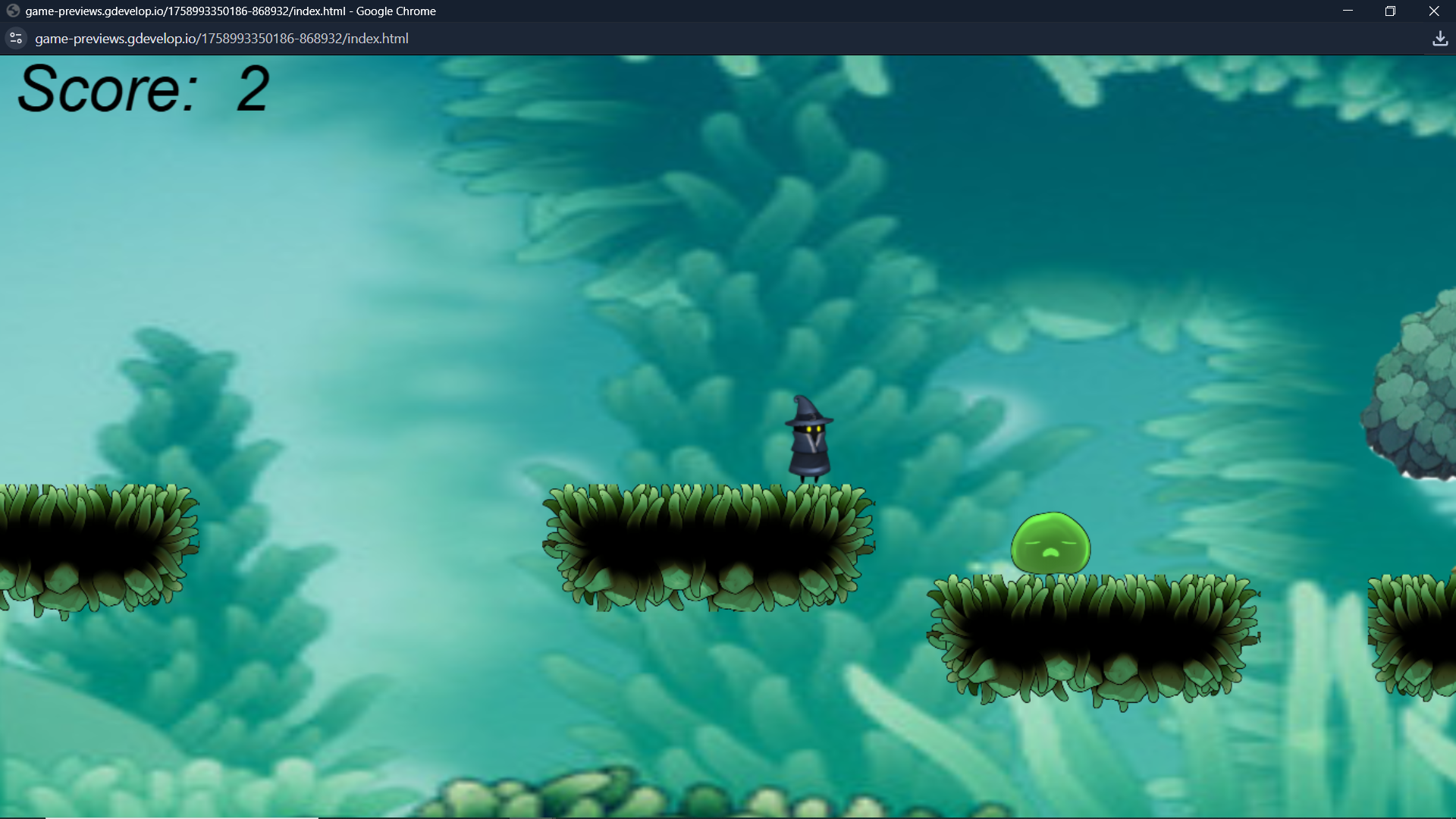Click the wizard's yellow glowing eyes

point(814,429)
